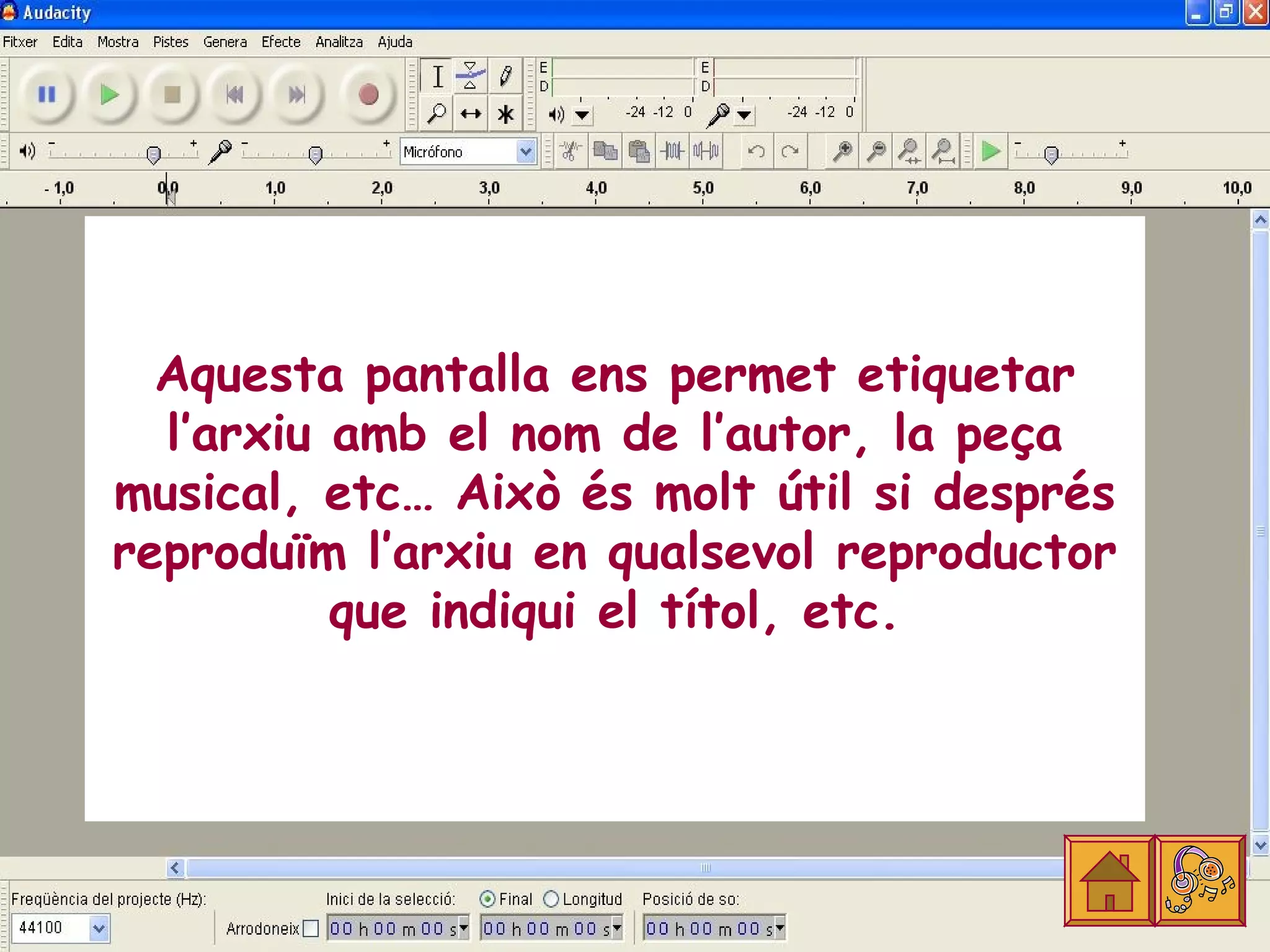The image size is (1270, 952).
Task: Click the Pause transport button
Action: [47, 95]
